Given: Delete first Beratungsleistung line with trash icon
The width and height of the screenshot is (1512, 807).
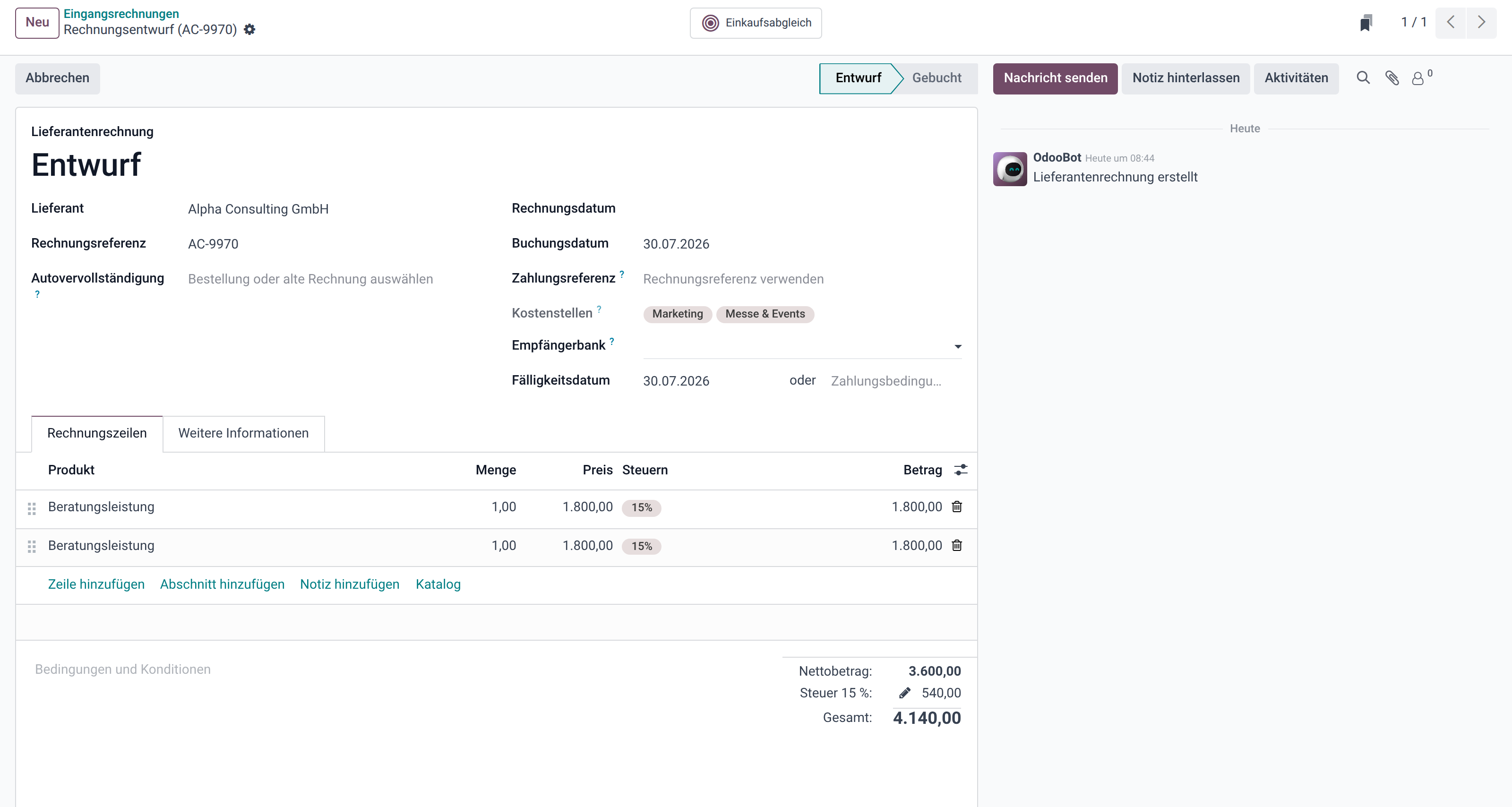Looking at the screenshot, I should tap(957, 507).
